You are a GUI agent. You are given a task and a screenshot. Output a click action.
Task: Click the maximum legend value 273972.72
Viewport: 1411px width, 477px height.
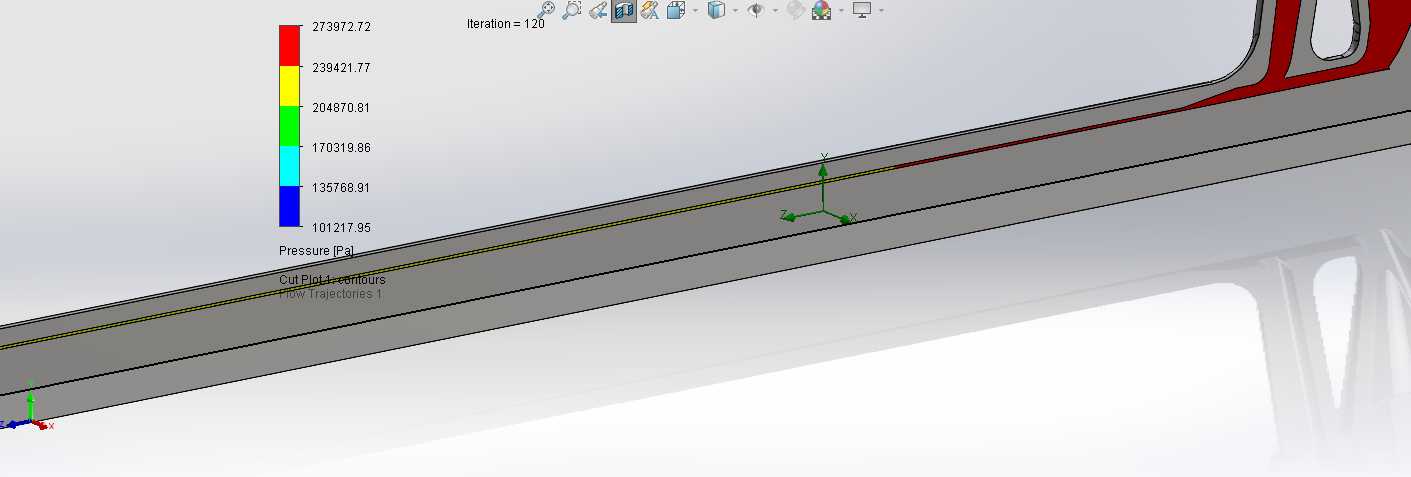[x=341, y=27]
